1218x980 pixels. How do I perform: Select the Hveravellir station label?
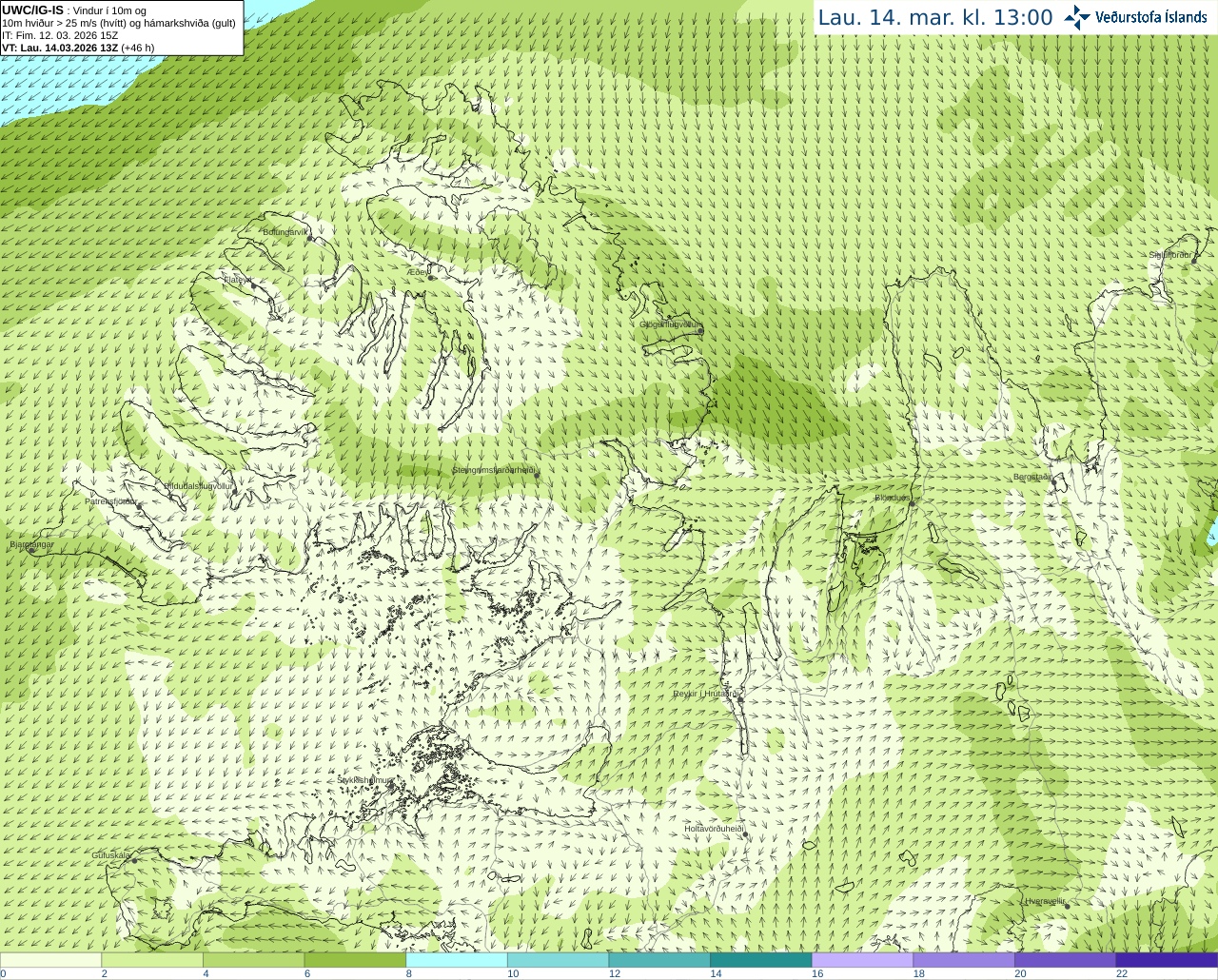pos(1045,901)
